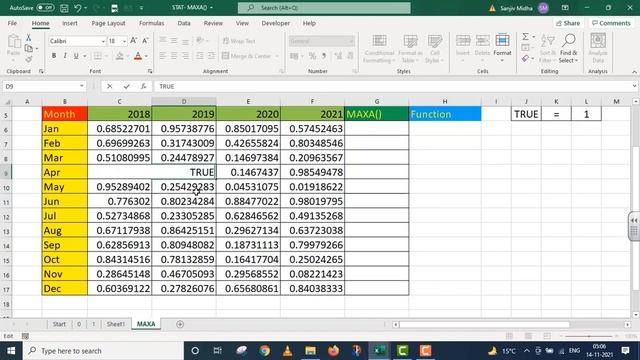640x360 pixels.
Task: Open Task View on taskbar
Action: point(218,351)
